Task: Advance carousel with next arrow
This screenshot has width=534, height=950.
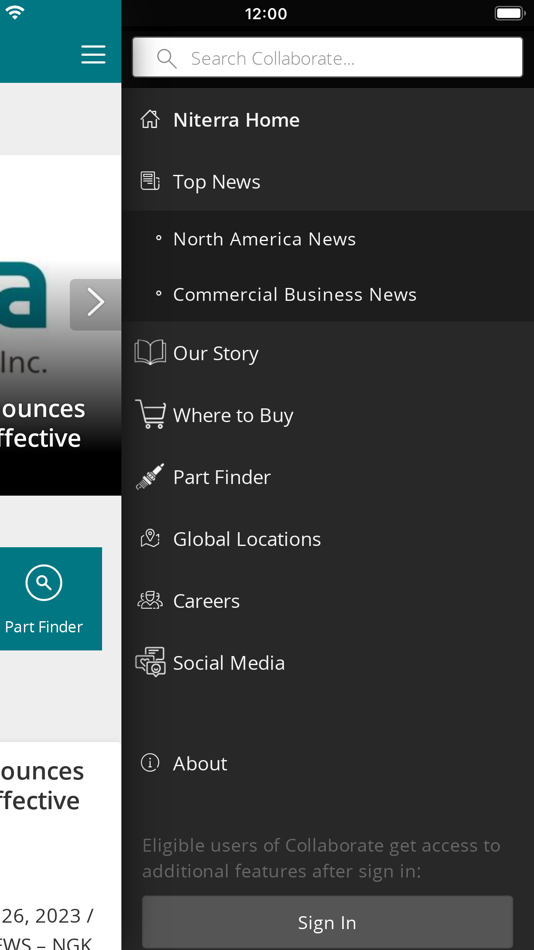Action: (x=96, y=304)
